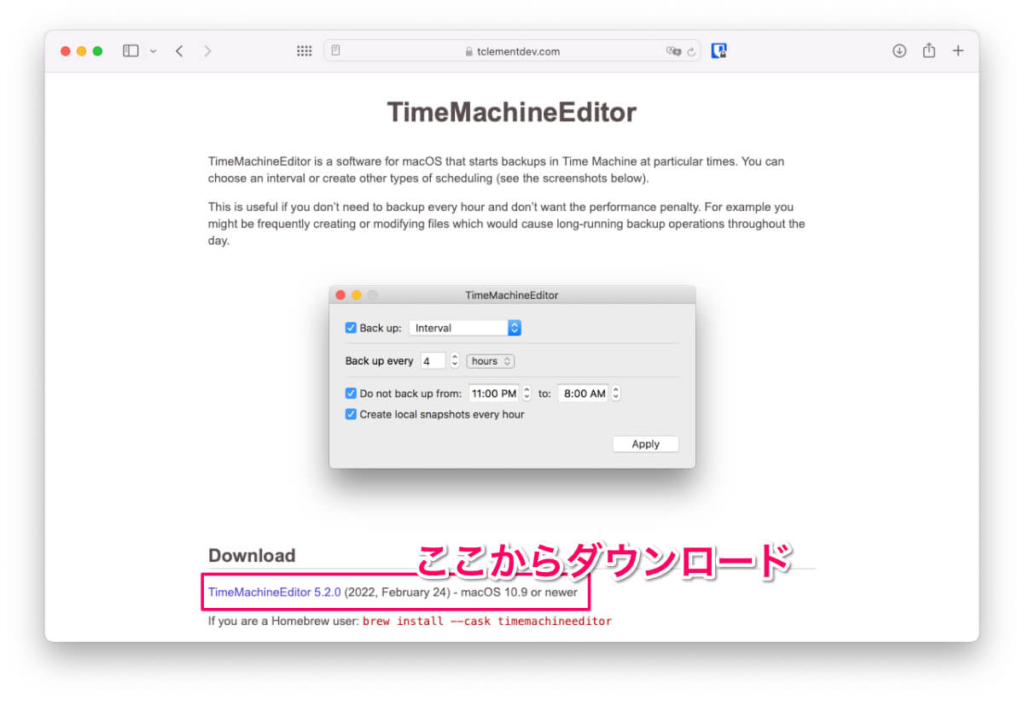1024x701 pixels.
Task: Click the translate icon in address bar
Action: 673,51
